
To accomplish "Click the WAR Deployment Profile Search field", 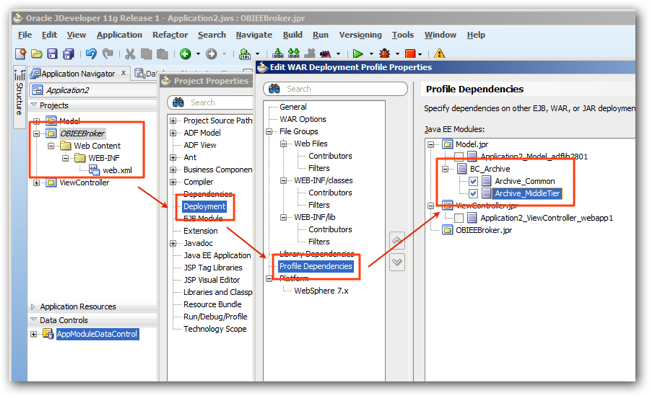I will click(335, 89).
